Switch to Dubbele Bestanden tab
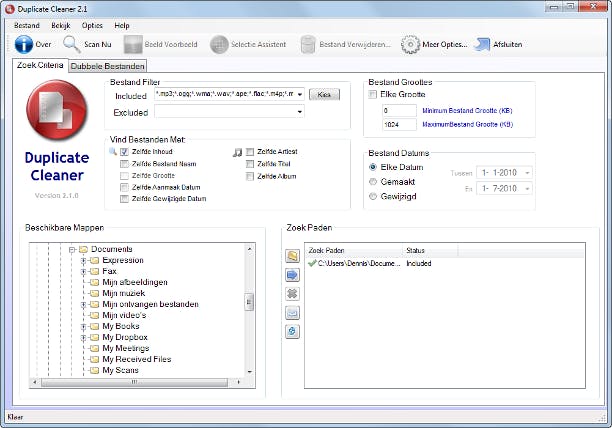612x428 pixels. (x=108, y=66)
